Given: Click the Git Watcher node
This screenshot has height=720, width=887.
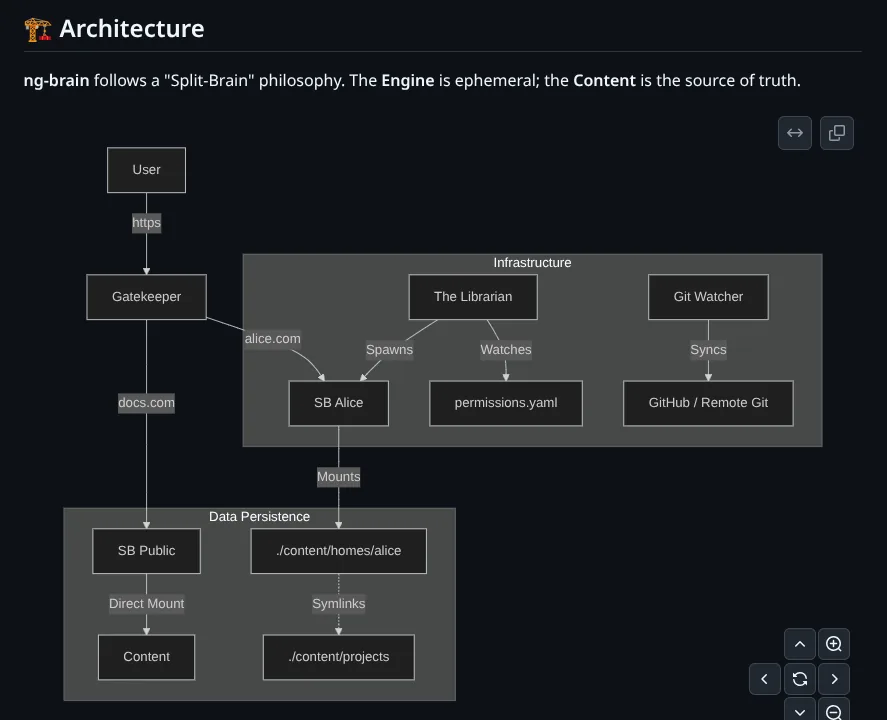Looking at the screenshot, I should [x=708, y=296].
